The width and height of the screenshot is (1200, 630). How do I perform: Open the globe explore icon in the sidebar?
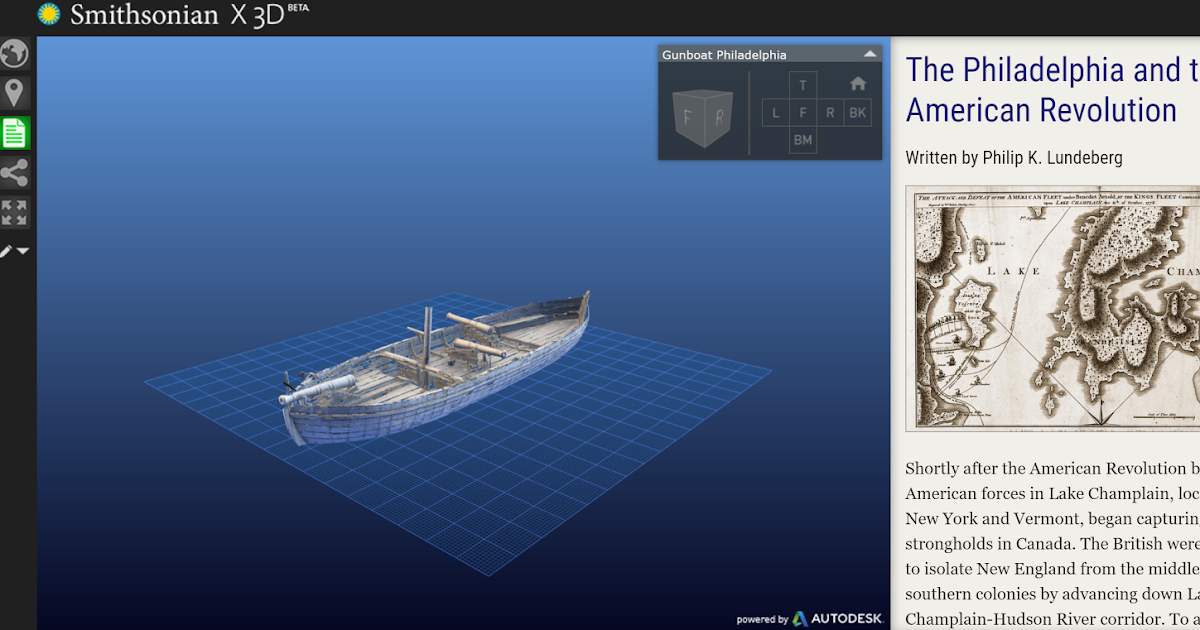click(x=14, y=54)
